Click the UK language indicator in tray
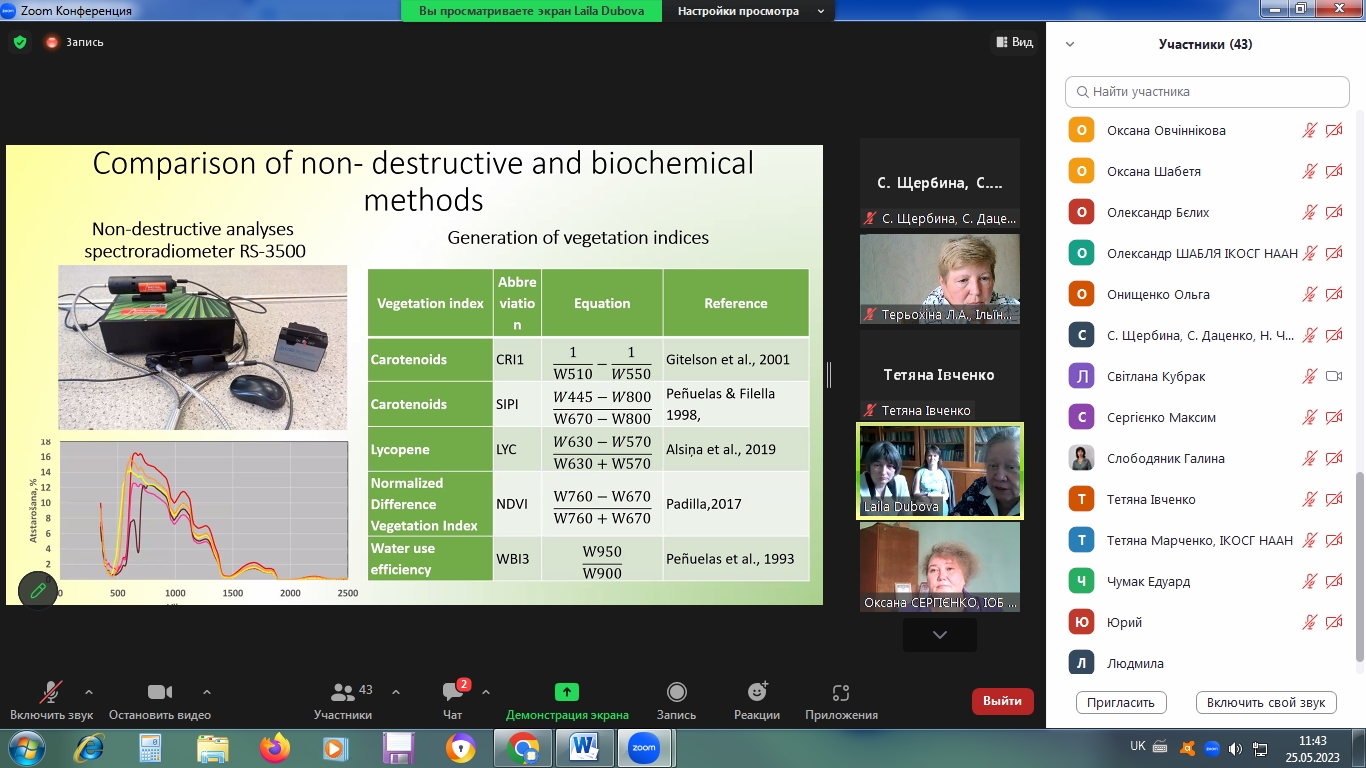 tap(1138, 747)
